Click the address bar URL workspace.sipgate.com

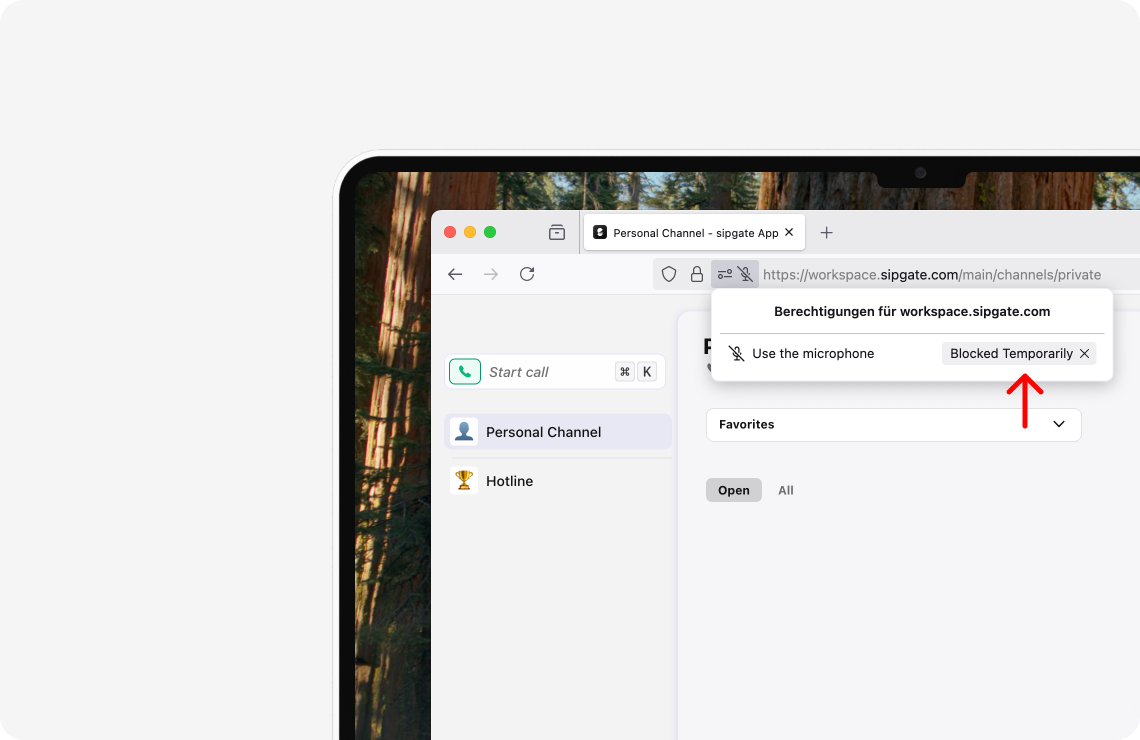[x=931, y=275]
